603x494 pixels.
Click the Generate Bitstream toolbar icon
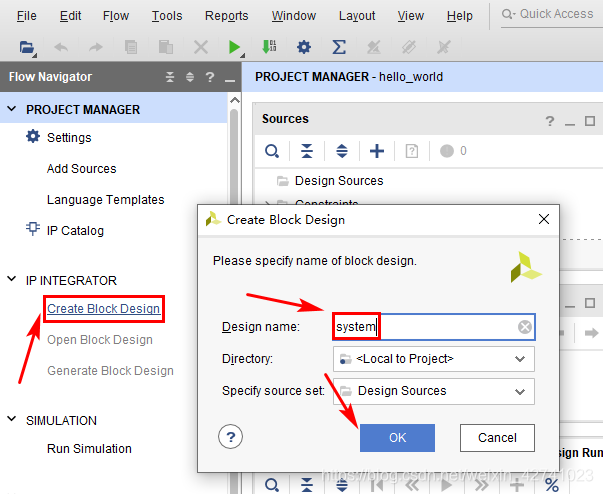pyautogui.click(x=269, y=47)
